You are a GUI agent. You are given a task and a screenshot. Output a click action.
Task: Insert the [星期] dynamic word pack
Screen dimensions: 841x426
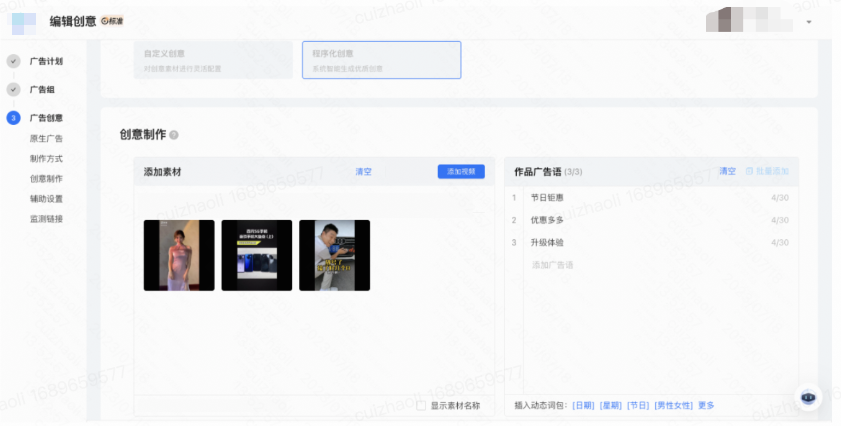tap(610, 406)
